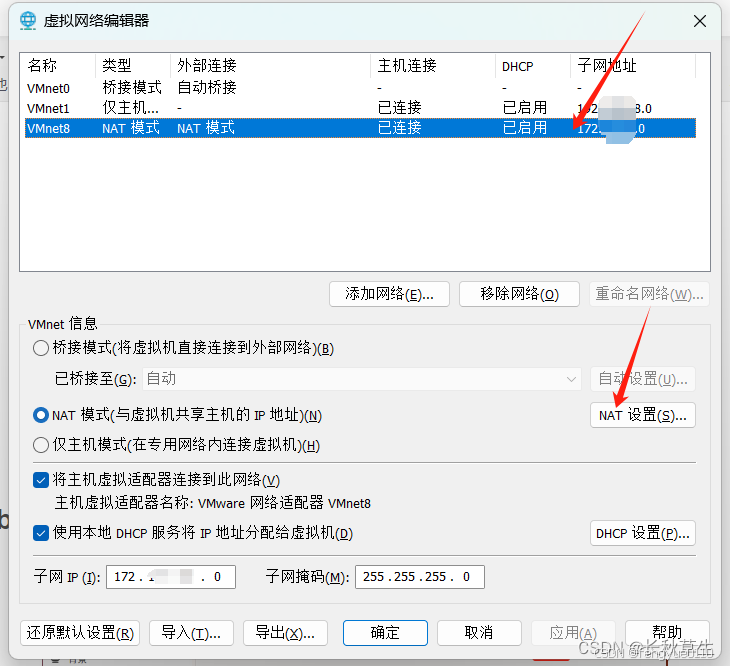Toggle 将主机虚拟适配器连接到此网络 checkbox
The width and height of the screenshot is (730, 666).
[x=41, y=480]
